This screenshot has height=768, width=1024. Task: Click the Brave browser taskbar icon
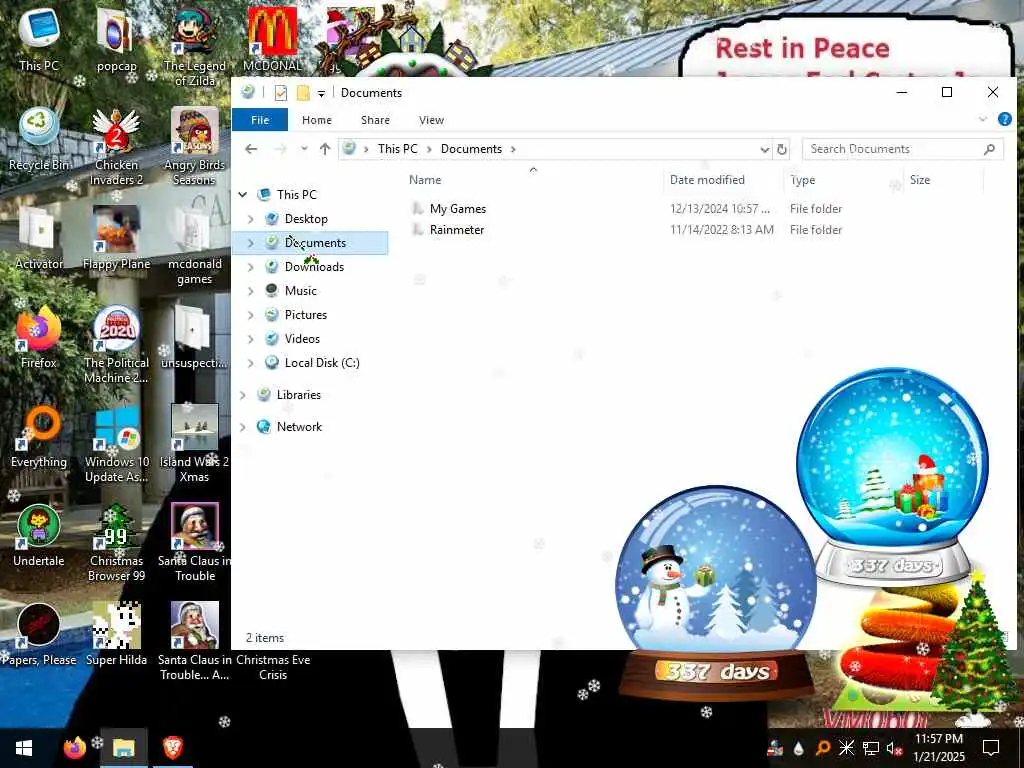(172, 747)
